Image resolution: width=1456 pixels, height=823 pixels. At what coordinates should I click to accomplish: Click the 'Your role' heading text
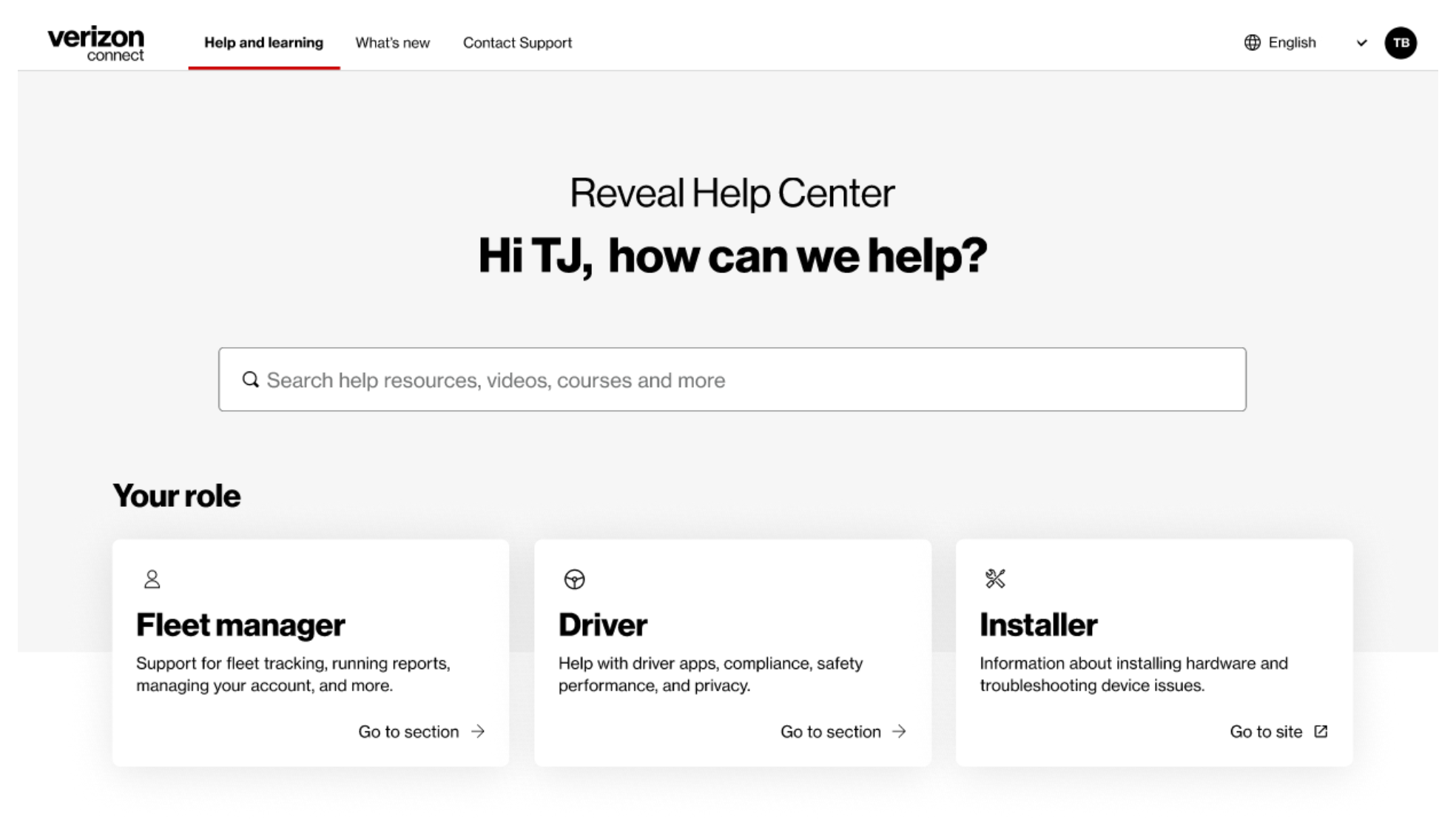176,495
